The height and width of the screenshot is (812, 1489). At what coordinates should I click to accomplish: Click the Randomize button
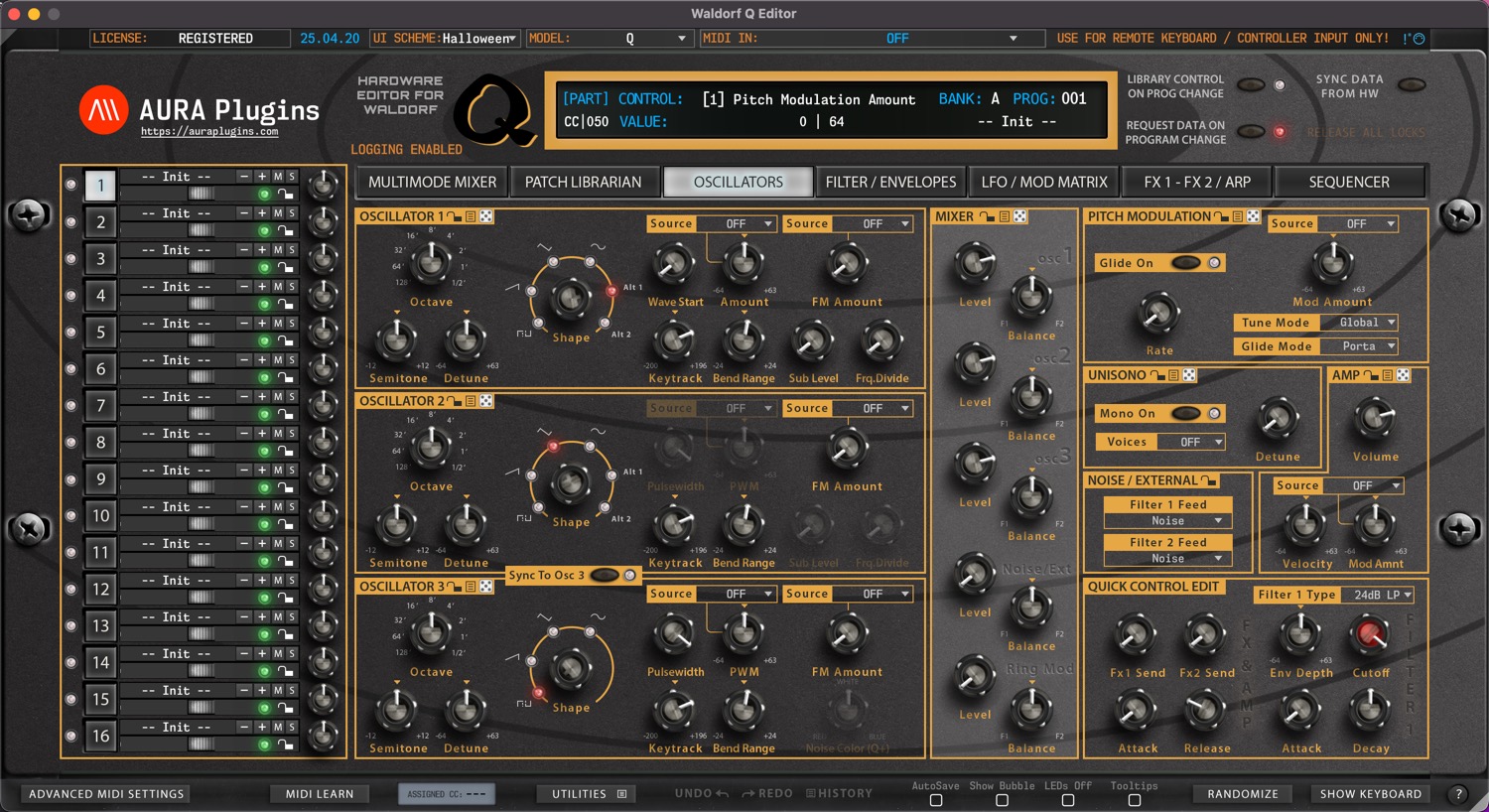pos(1243,794)
